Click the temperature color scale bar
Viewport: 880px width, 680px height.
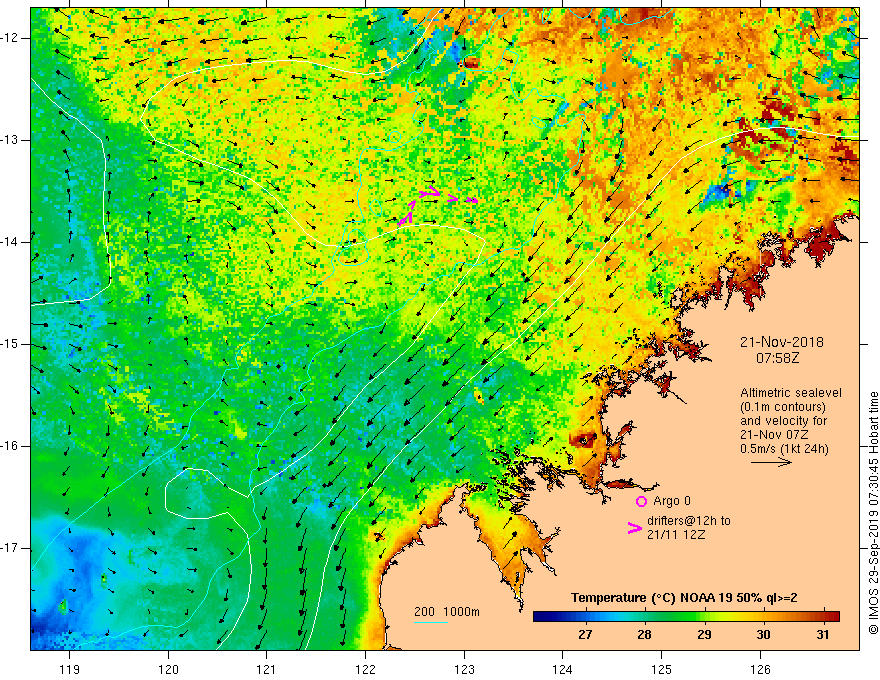[686, 617]
